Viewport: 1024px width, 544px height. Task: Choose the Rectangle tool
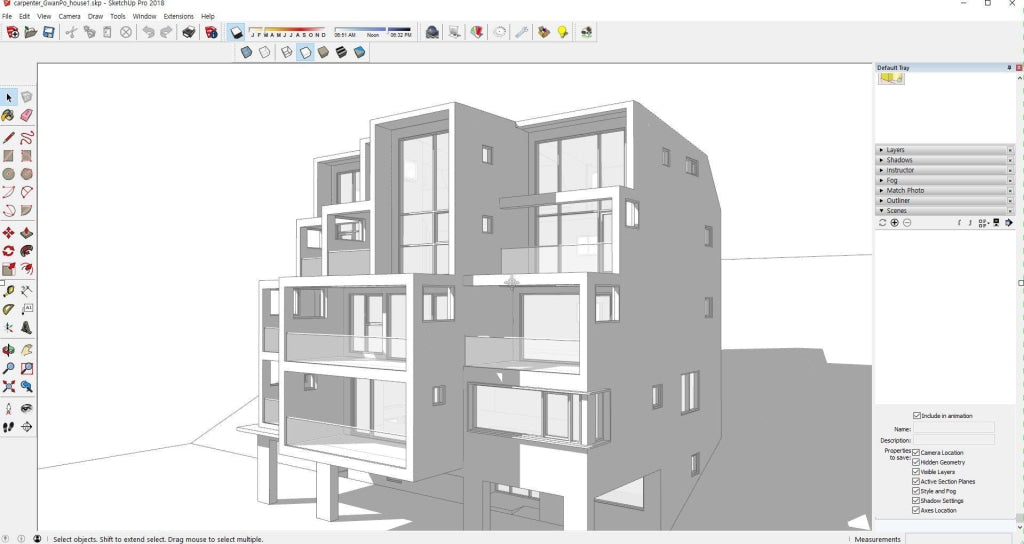(x=8, y=156)
